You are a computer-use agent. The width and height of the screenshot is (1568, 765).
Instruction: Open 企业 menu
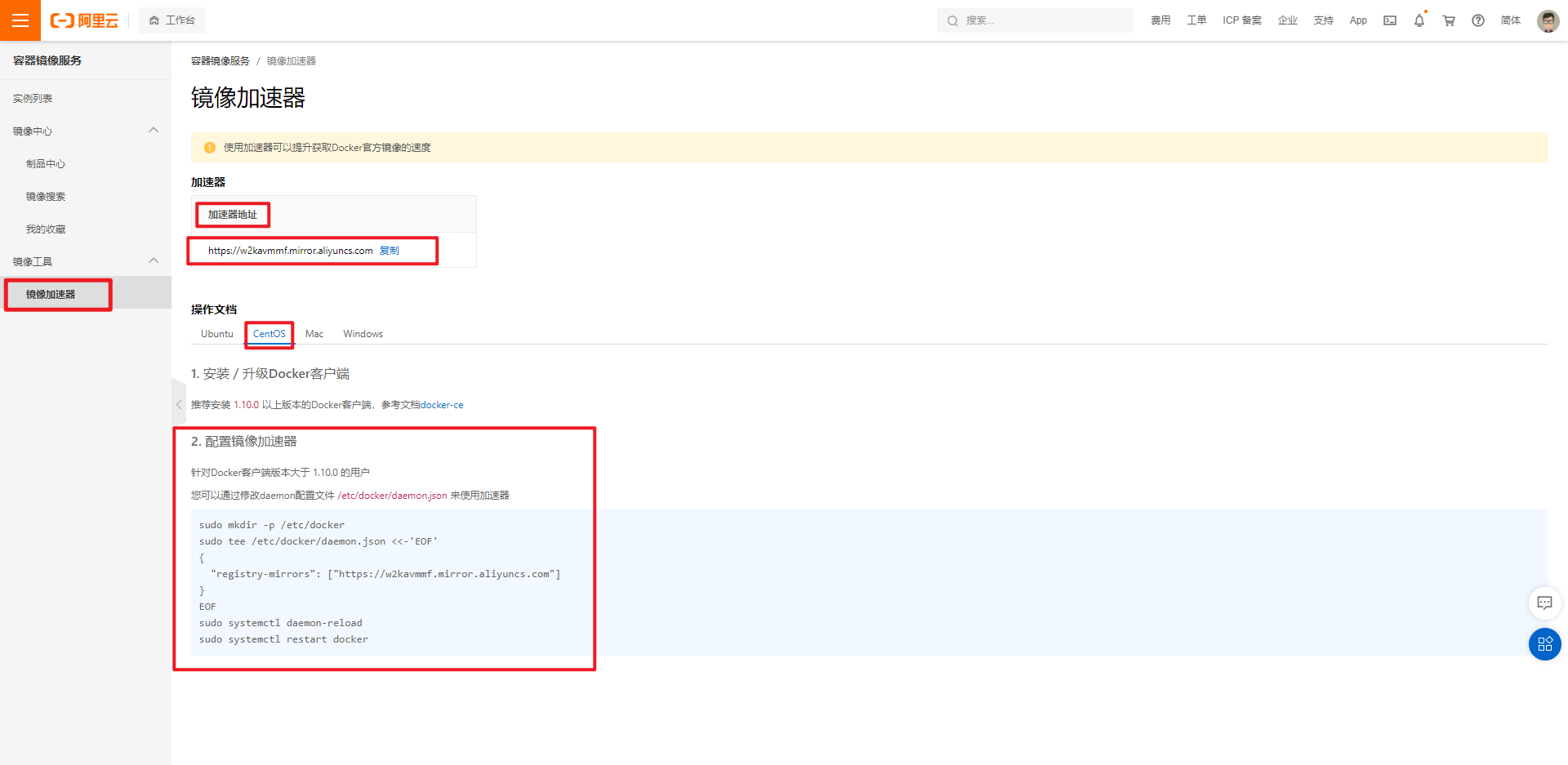[1288, 20]
